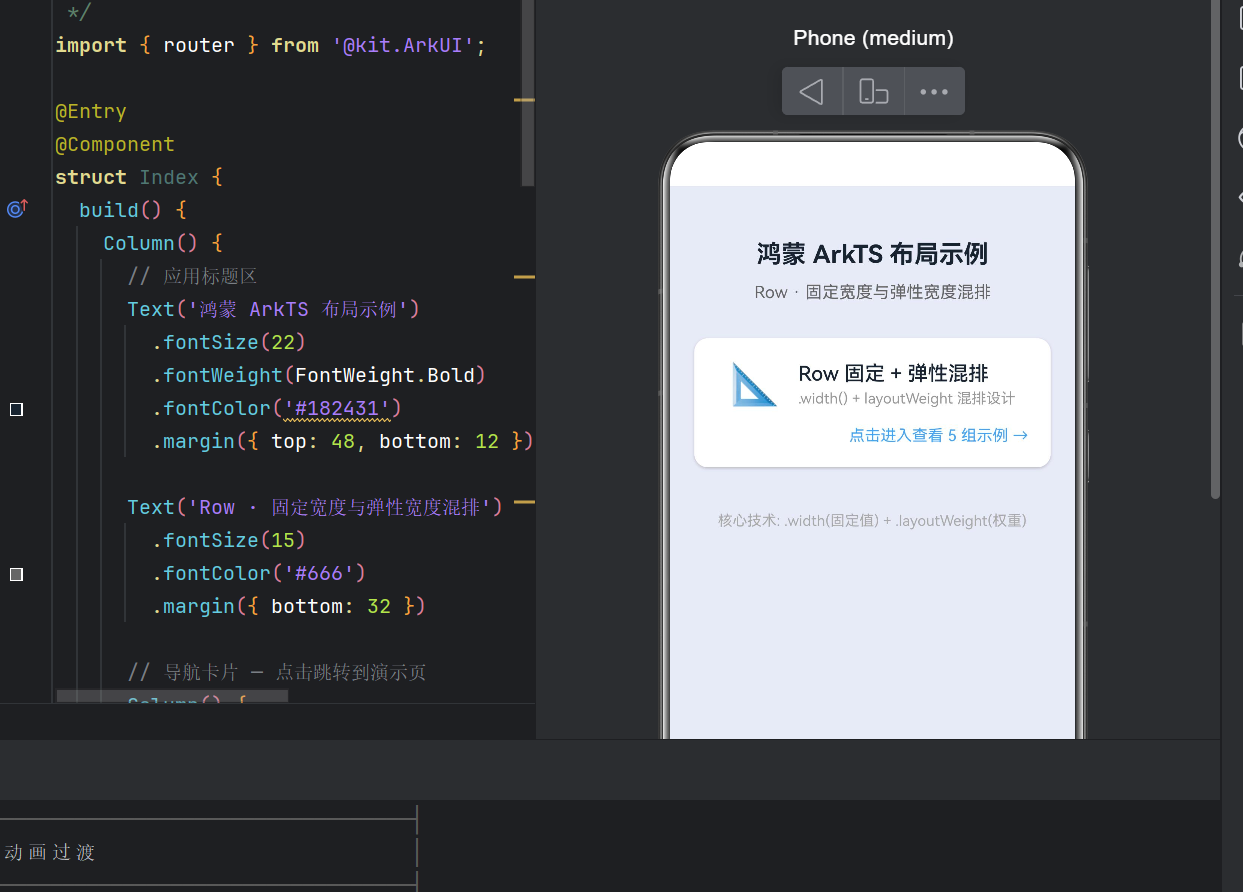
Task: Click the '鸿蒙 ArkTS 布局示例' heading in preview
Action: 872,254
